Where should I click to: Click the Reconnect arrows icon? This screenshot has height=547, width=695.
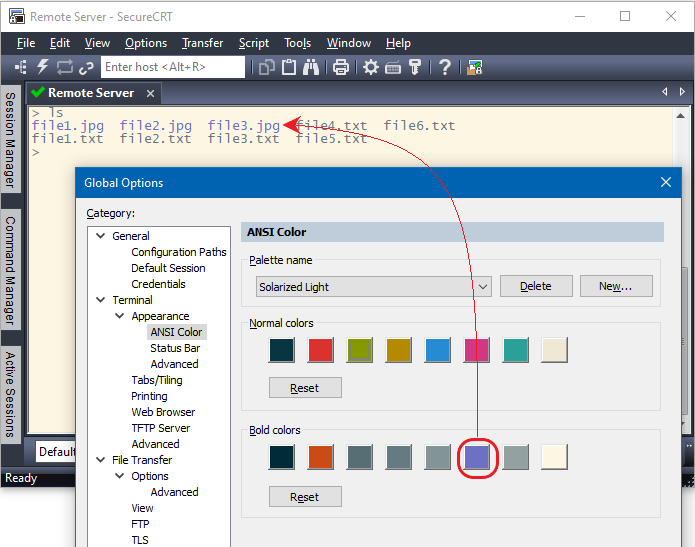[65, 67]
